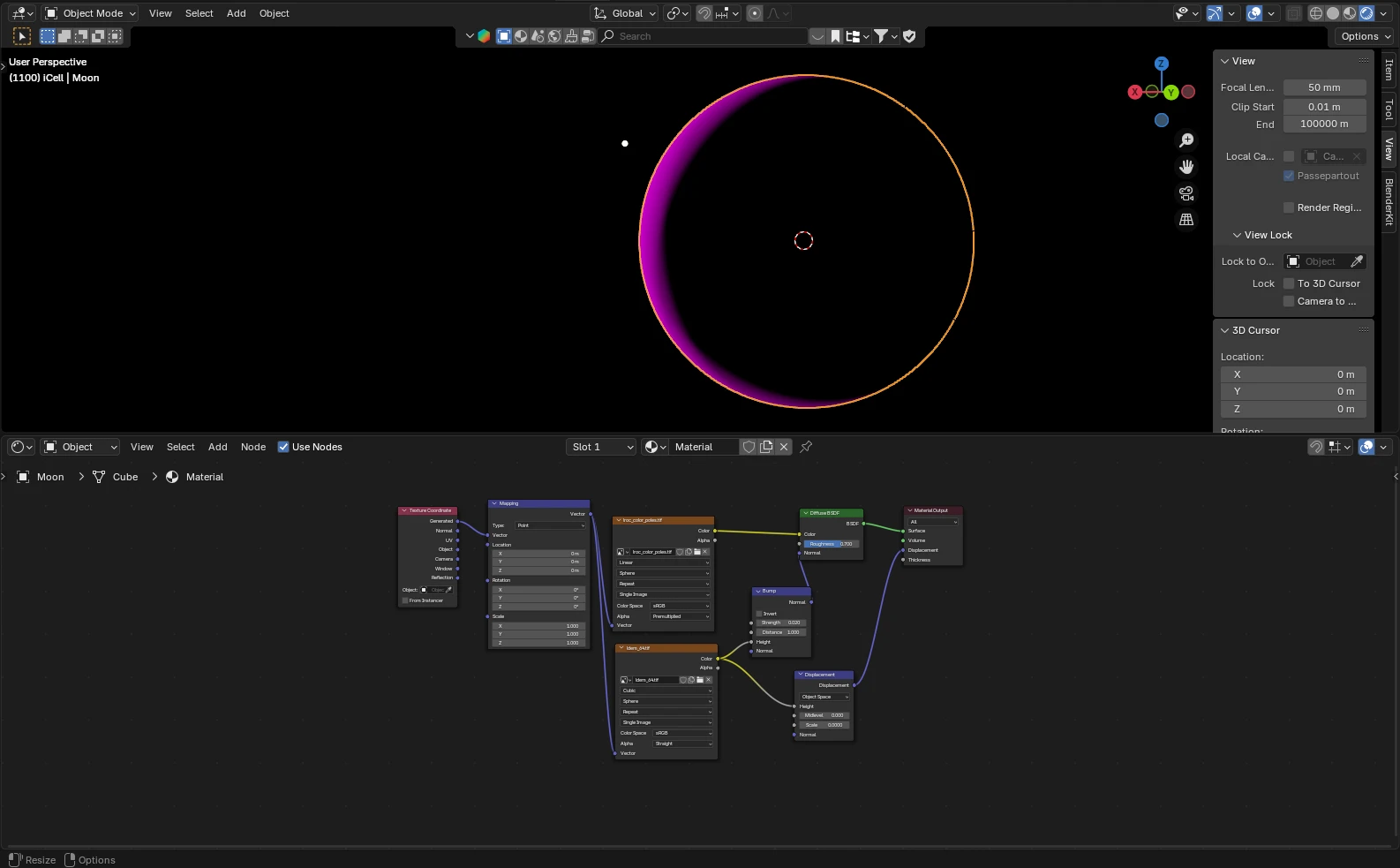Open the Object Mode dropdown
Screen dimensions: 1400x868
91,13
